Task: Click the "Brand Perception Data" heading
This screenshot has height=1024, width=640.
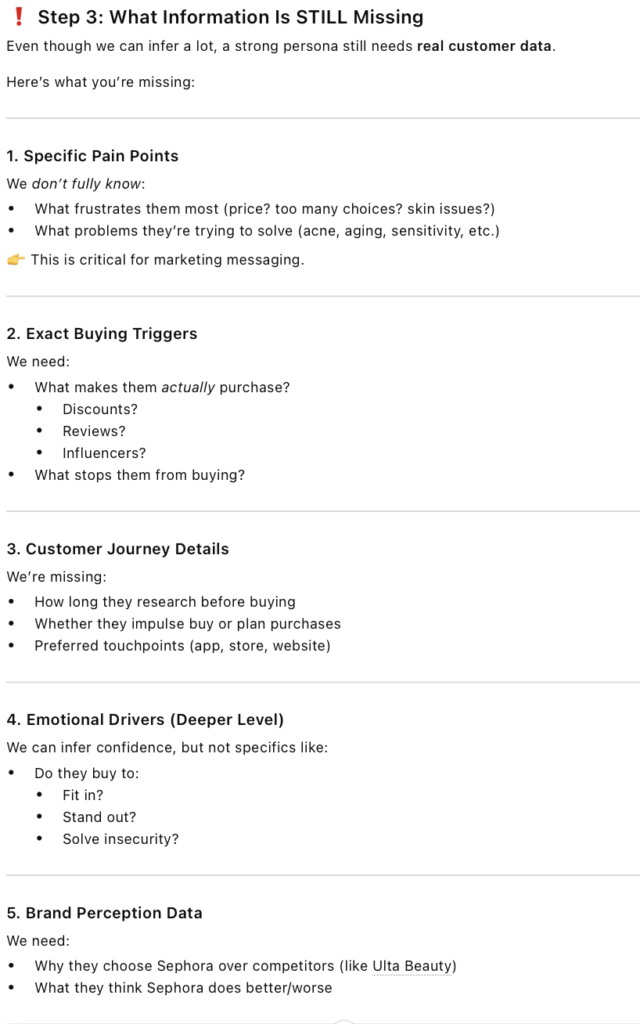Action: click(x=104, y=913)
